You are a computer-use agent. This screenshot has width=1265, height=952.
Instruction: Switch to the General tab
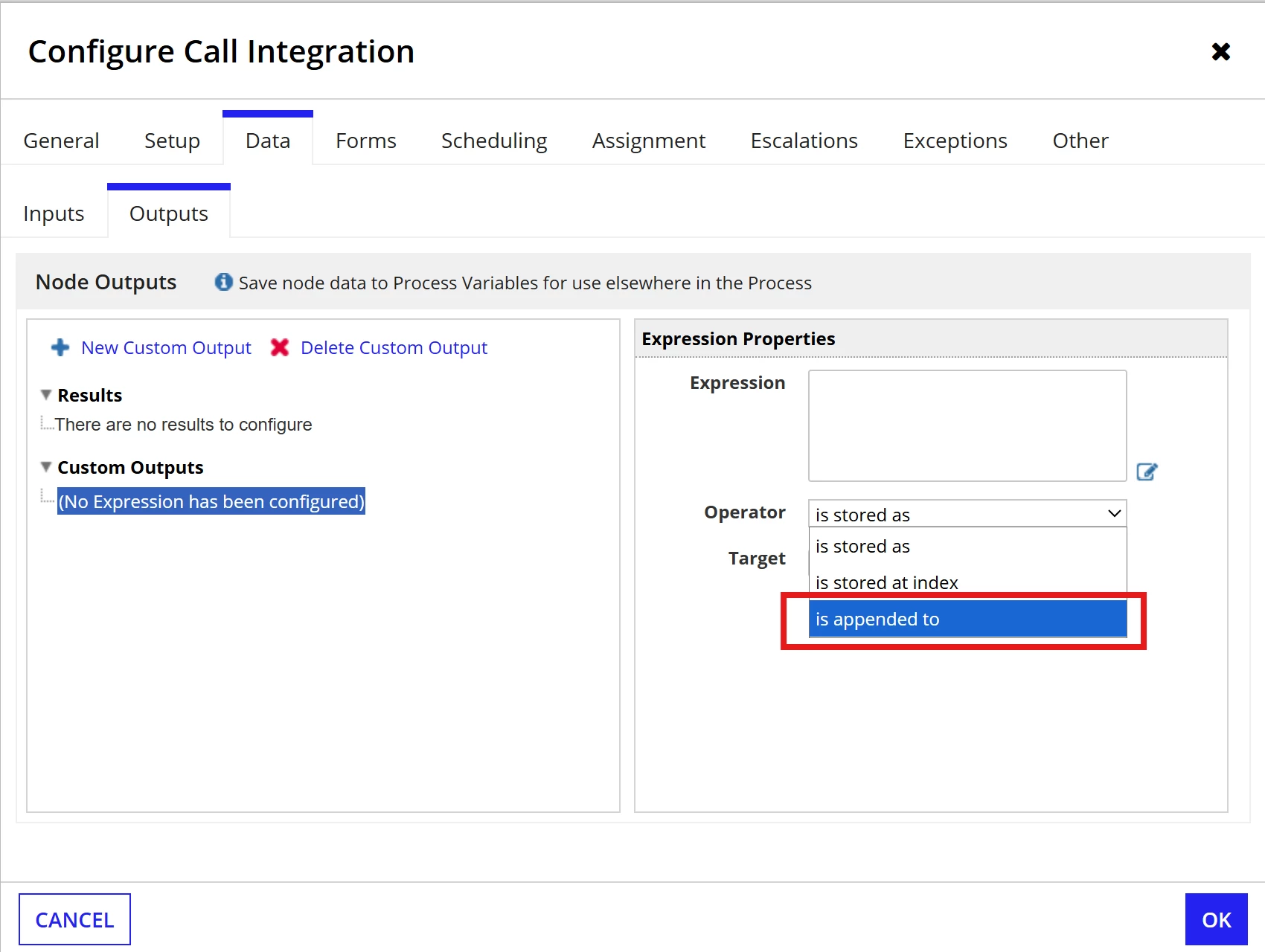[x=61, y=141]
